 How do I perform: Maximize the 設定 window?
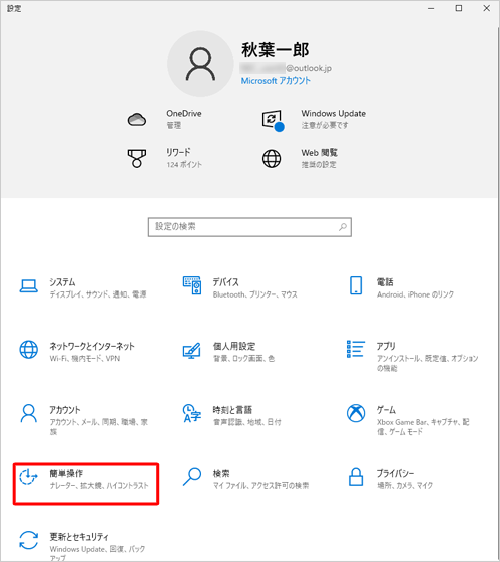458,8
